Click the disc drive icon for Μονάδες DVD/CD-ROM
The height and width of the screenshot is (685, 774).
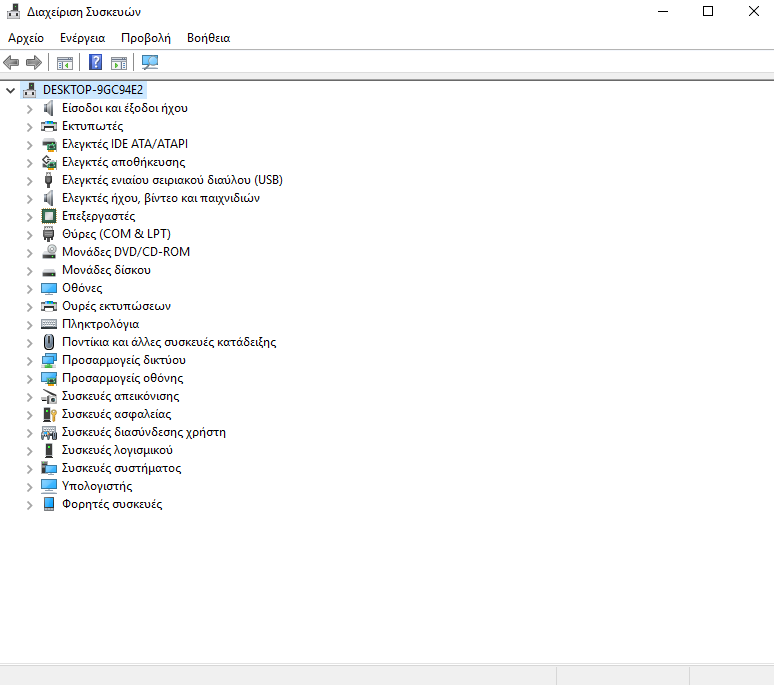point(49,252)
